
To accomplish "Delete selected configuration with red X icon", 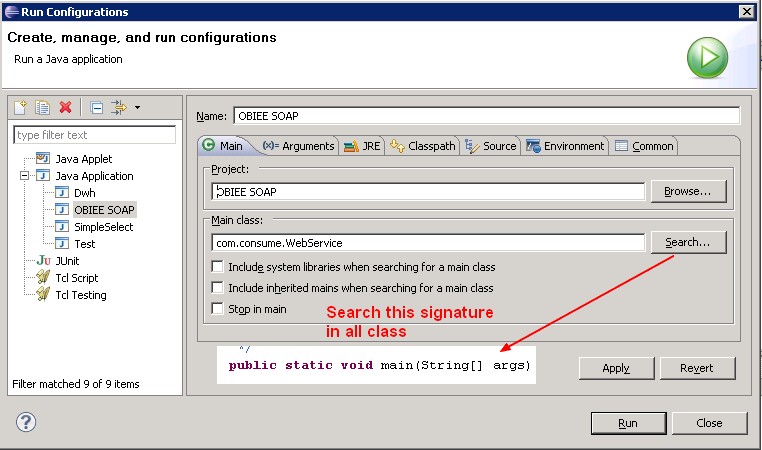I will (x=66, y=108).
